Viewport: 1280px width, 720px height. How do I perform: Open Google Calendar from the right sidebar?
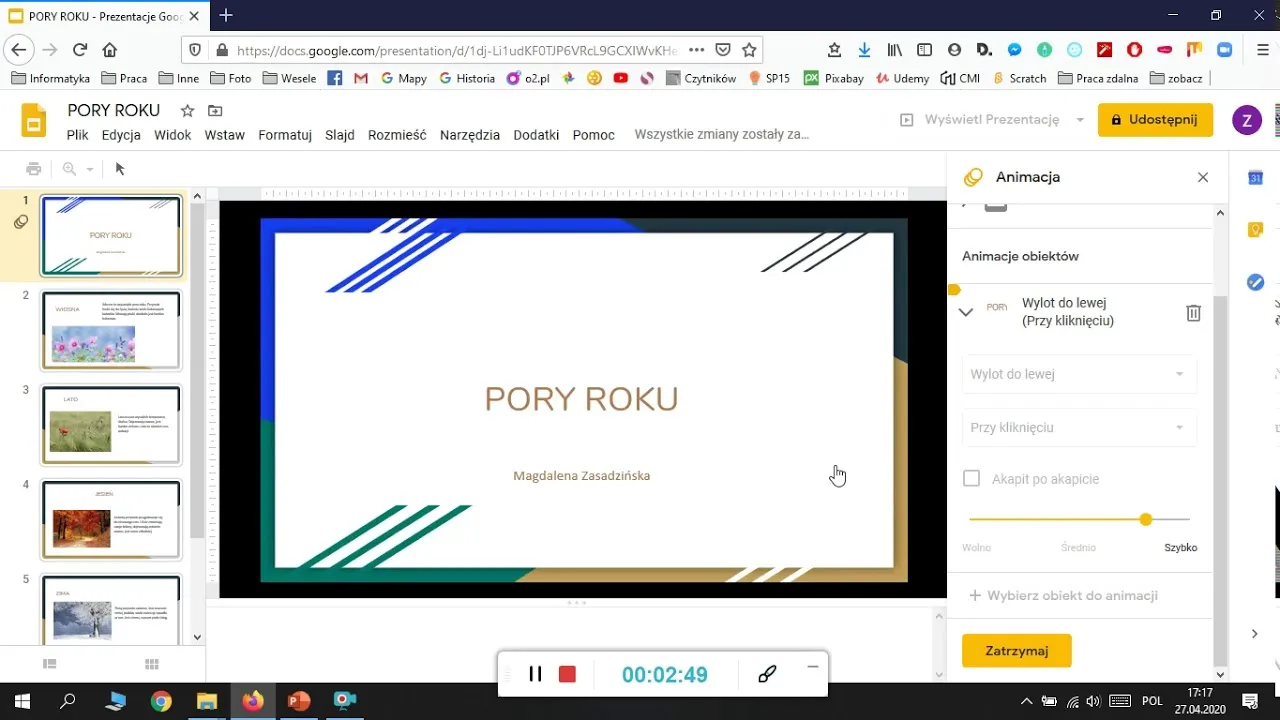[1255, 178]
